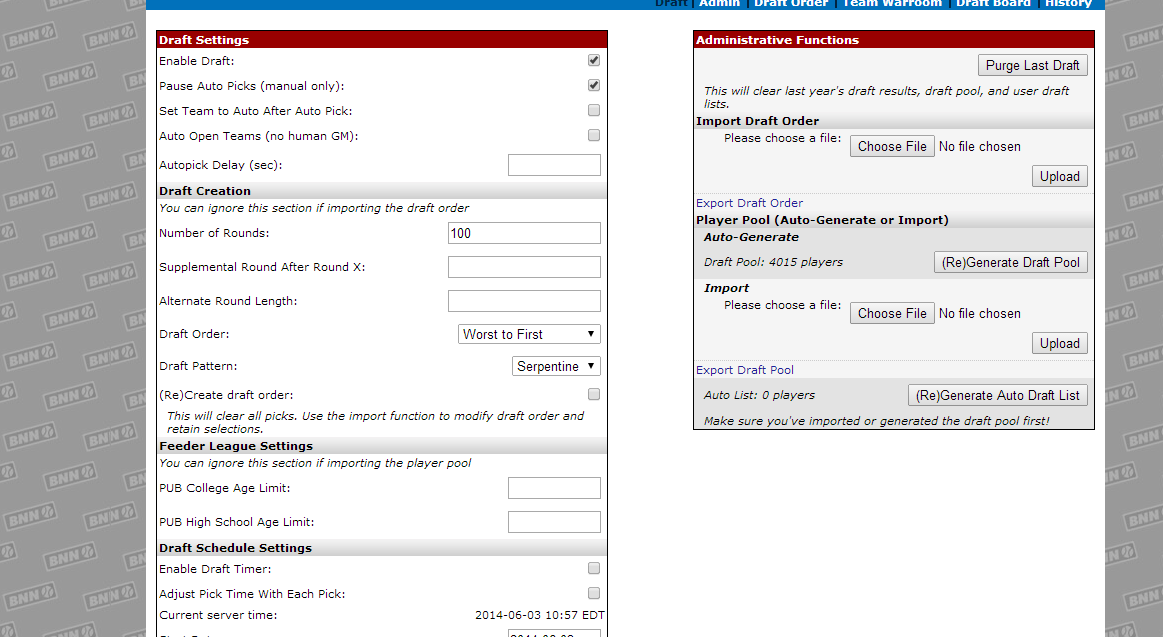This screenshot has height=637, width=1163.
Task: Check Auto Open Teams (no human GM)
Action: click(594, 136)
